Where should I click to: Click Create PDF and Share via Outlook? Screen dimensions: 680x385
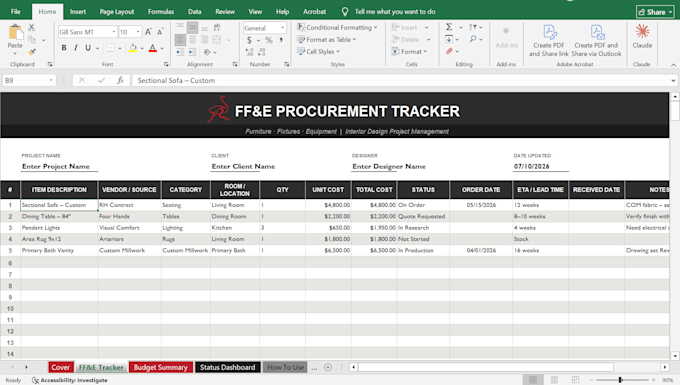coord(596,41)
